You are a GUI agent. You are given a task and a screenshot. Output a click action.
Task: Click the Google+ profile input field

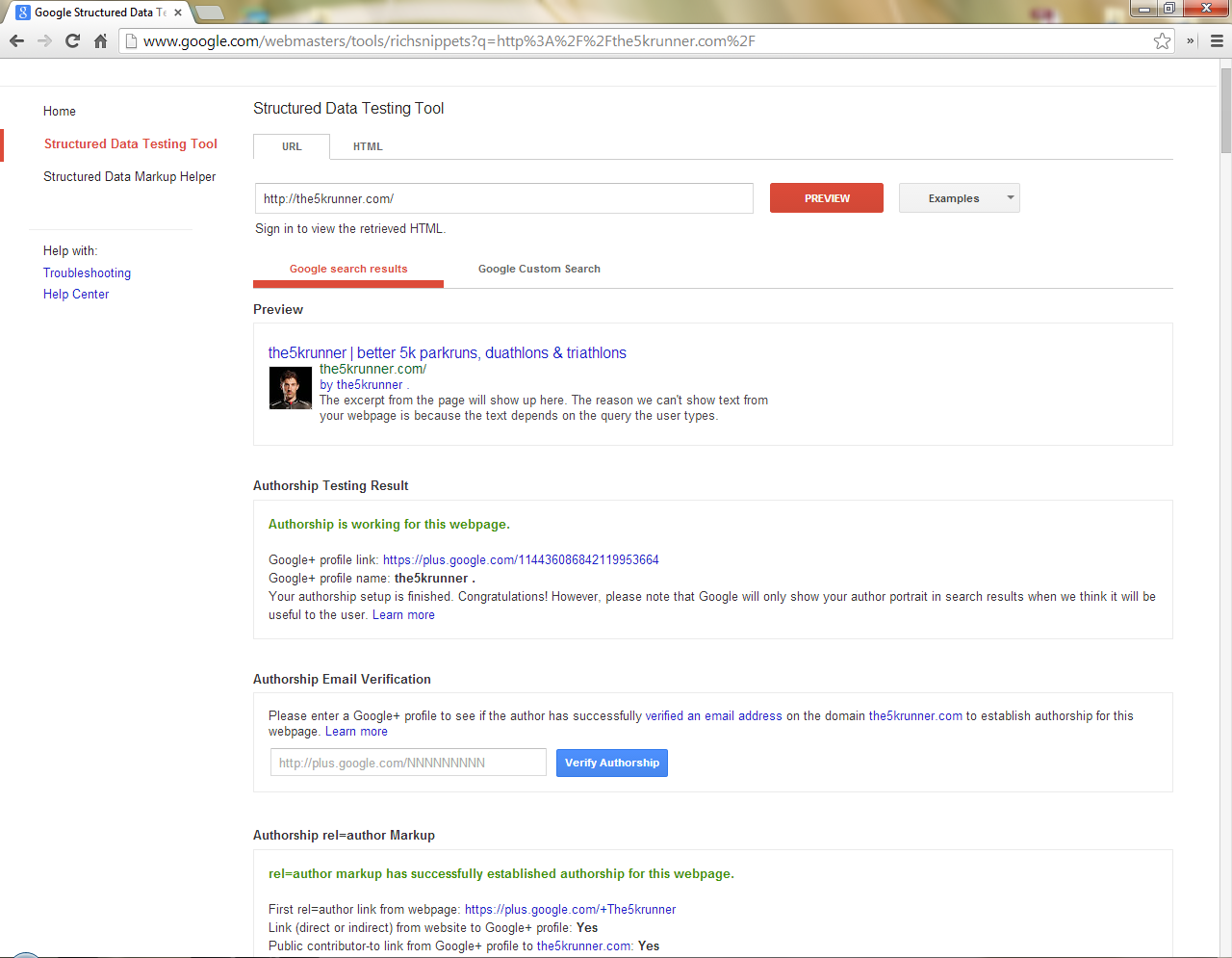point(408,763)
